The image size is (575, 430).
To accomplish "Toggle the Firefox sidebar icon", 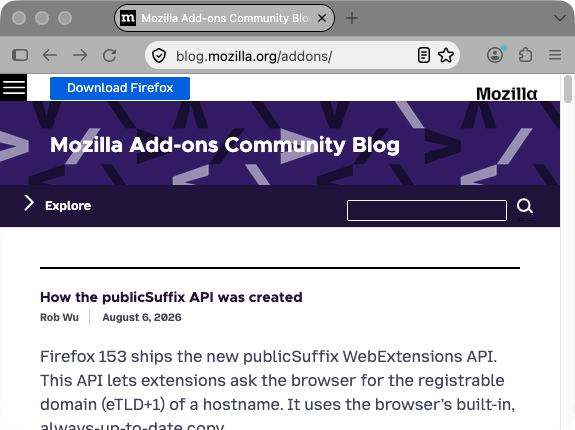I will (x=20, y=55).
